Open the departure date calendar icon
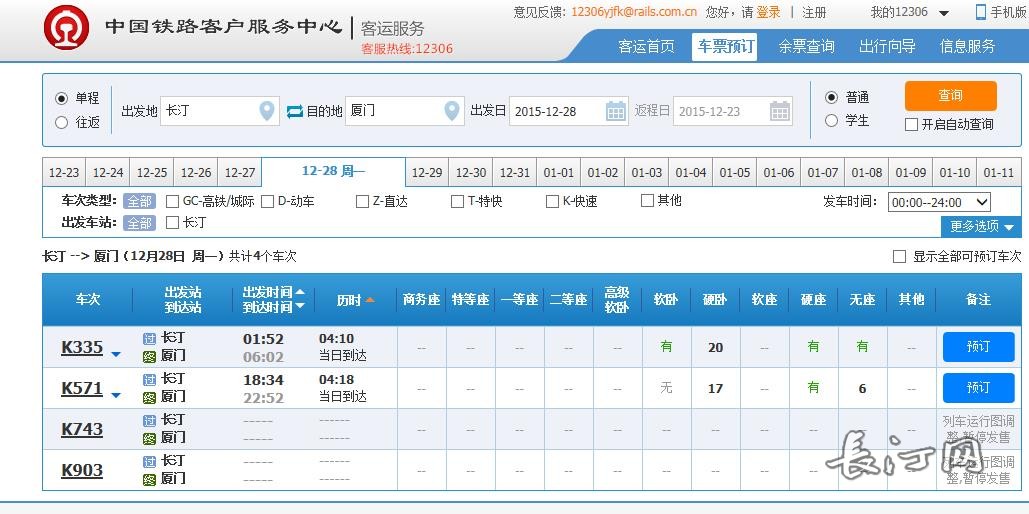The width and height of the screenshot is (1029, 514). [616, 111]
